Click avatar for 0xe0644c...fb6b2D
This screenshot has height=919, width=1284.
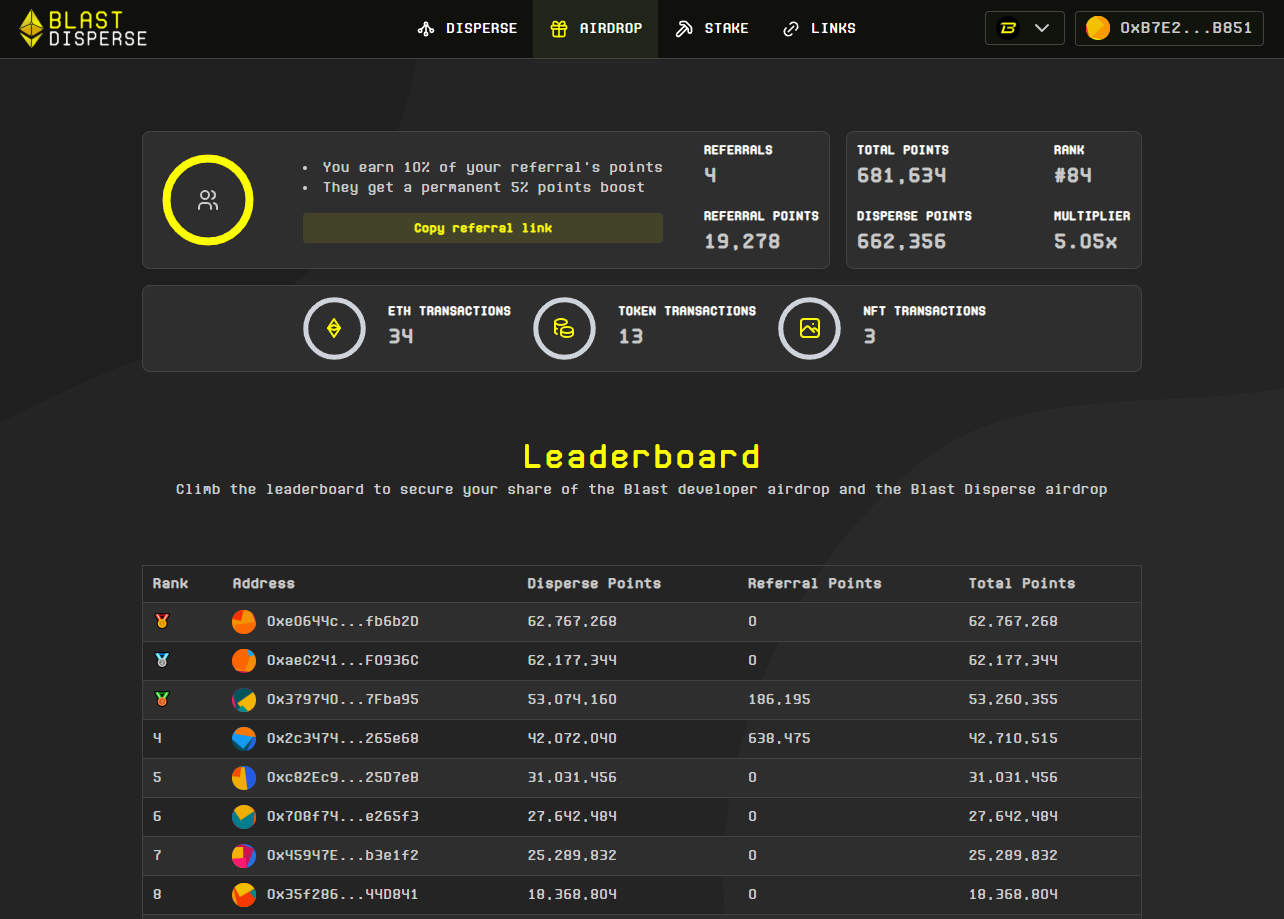[244, 622]
